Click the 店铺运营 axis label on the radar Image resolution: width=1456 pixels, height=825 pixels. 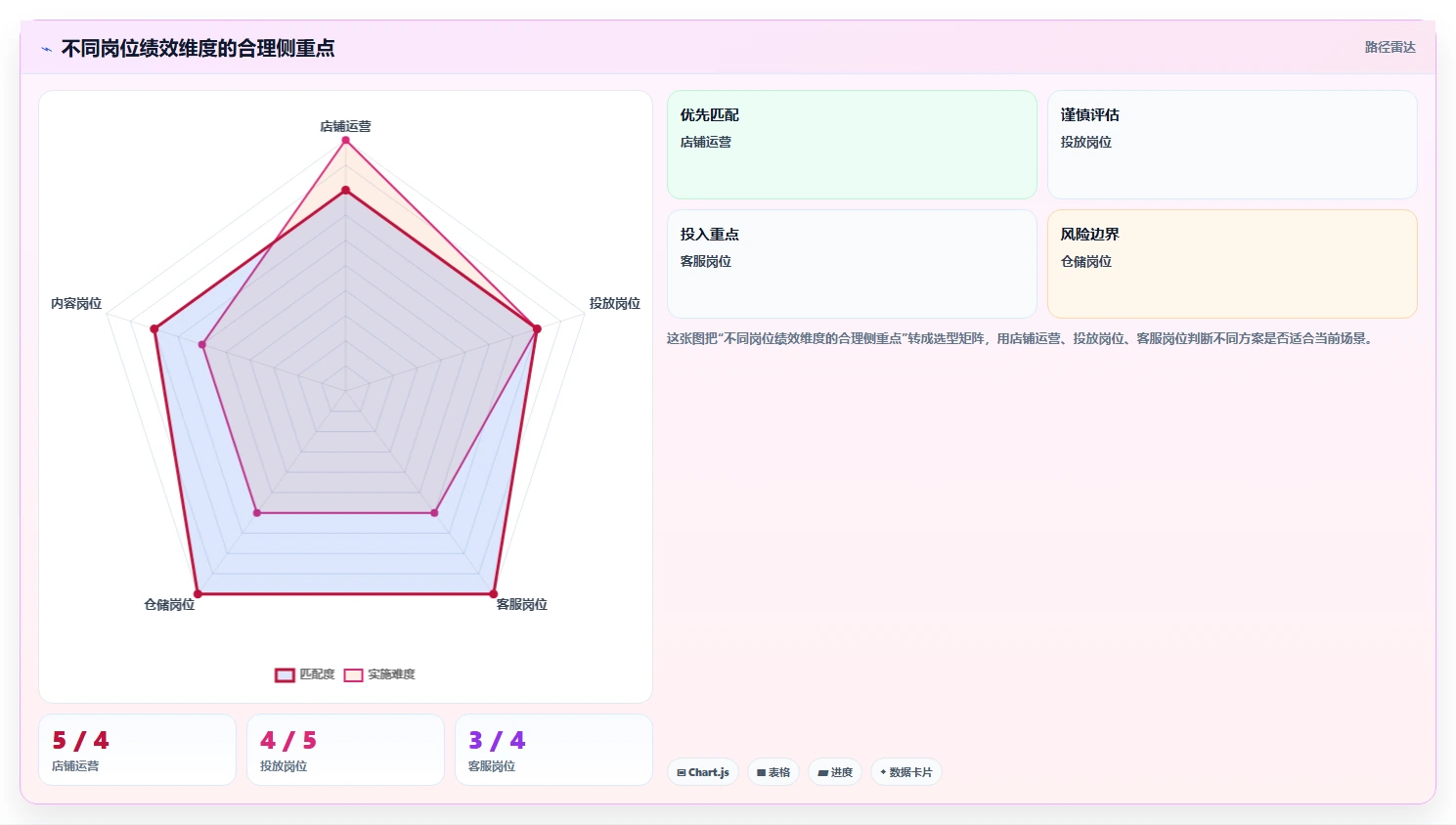345,126
